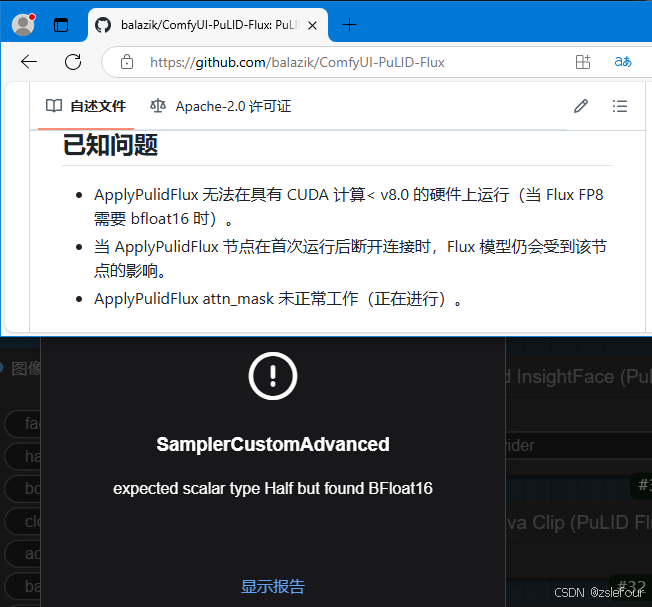Go back to the previous page

(29, 62)
